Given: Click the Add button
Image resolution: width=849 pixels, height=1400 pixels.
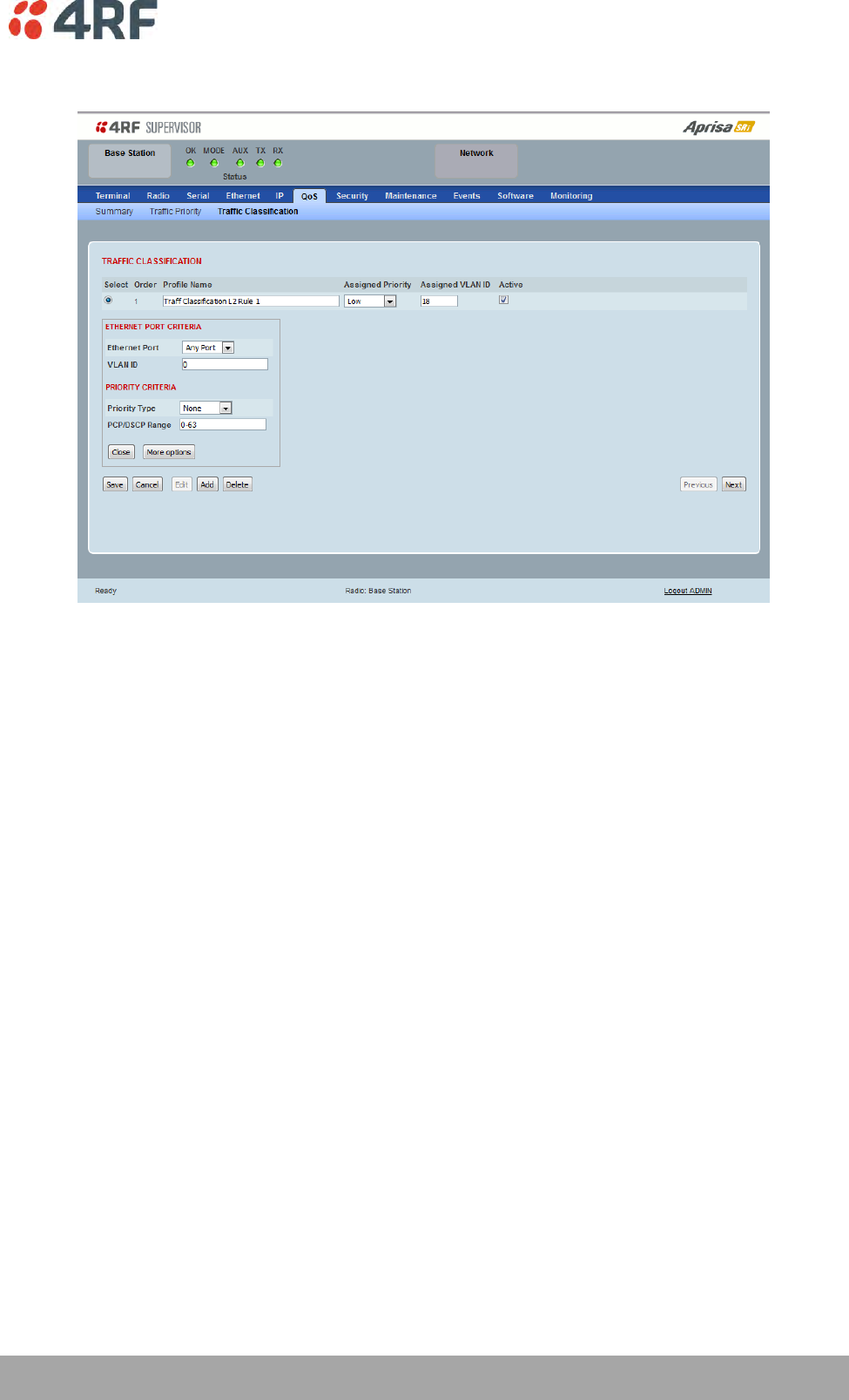Looking at the screenshot, I should (207, 484).
